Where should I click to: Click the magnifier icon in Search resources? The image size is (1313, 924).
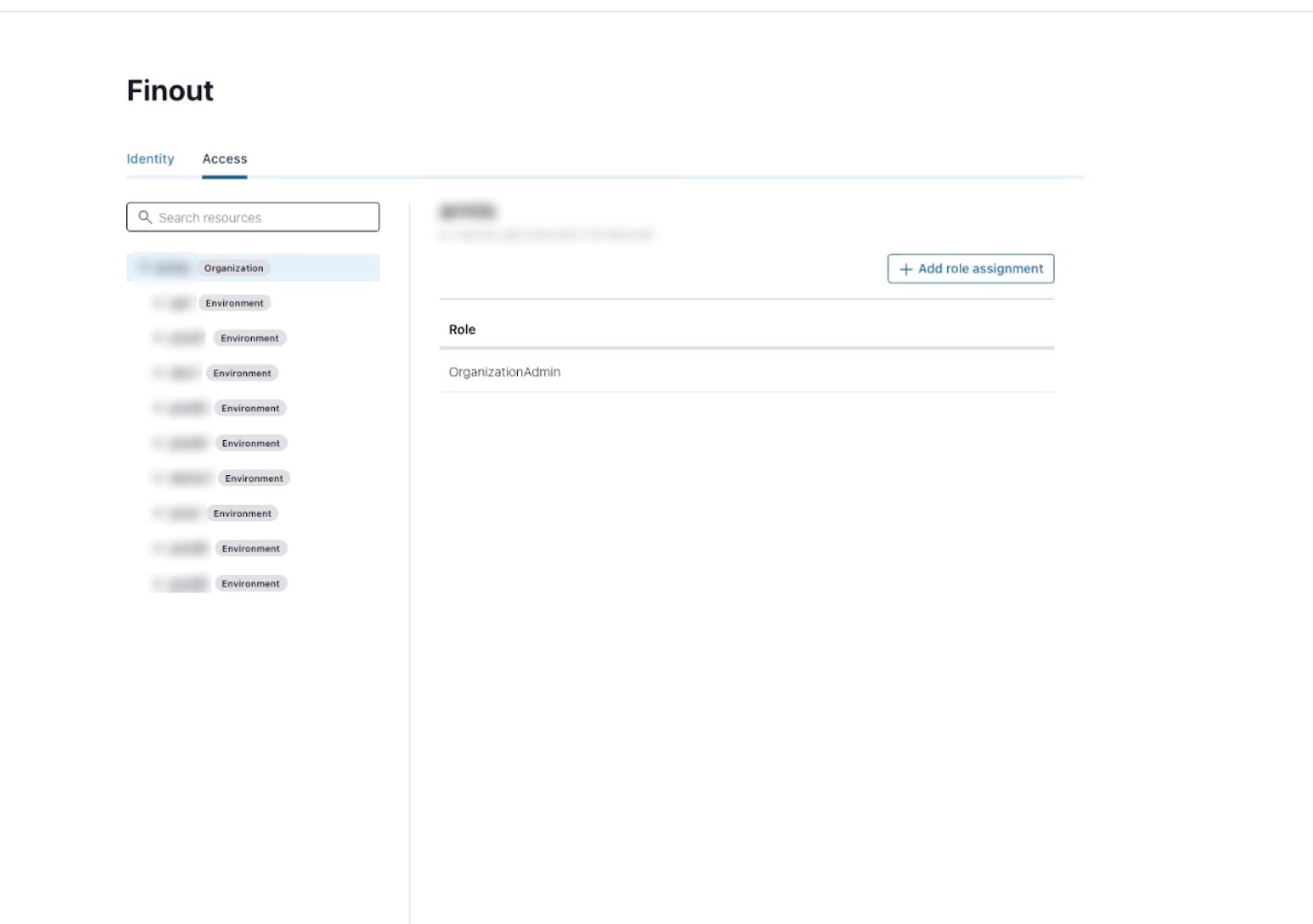145,217
